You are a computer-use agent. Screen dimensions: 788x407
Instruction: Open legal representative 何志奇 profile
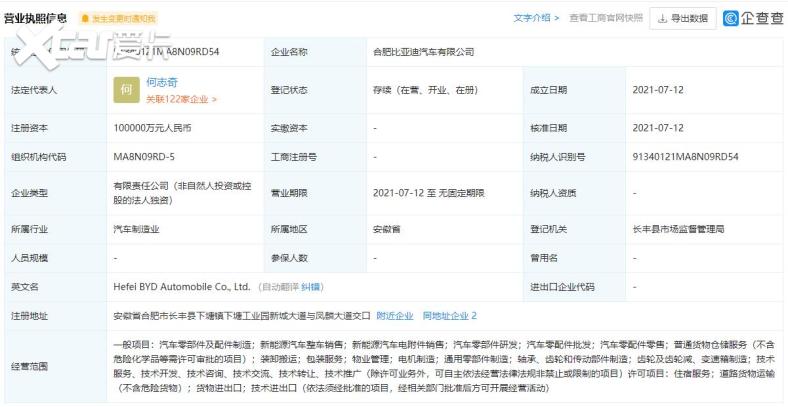(x=161, y=82)
